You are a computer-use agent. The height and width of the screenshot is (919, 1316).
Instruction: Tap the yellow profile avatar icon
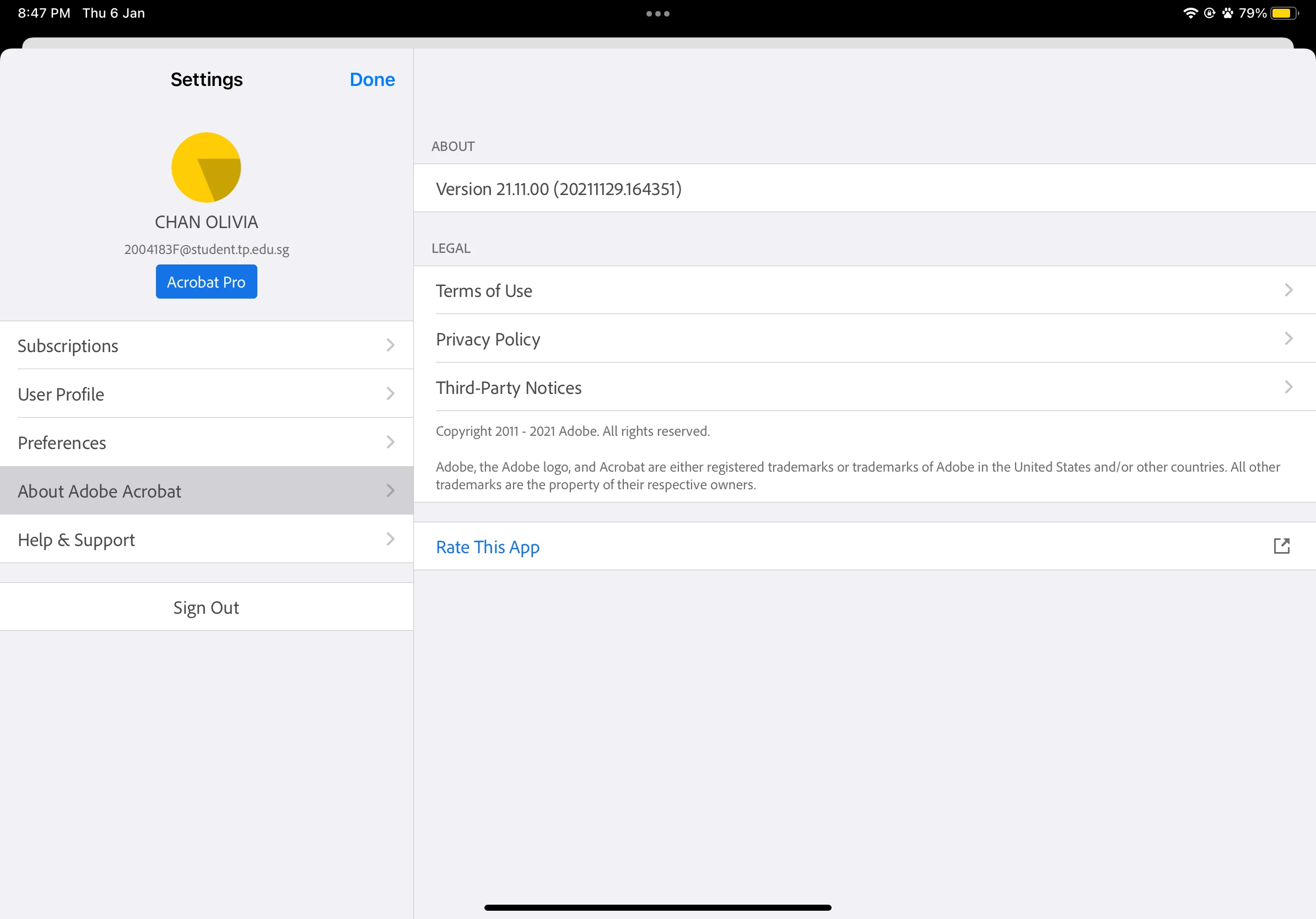tap(206, 167)
